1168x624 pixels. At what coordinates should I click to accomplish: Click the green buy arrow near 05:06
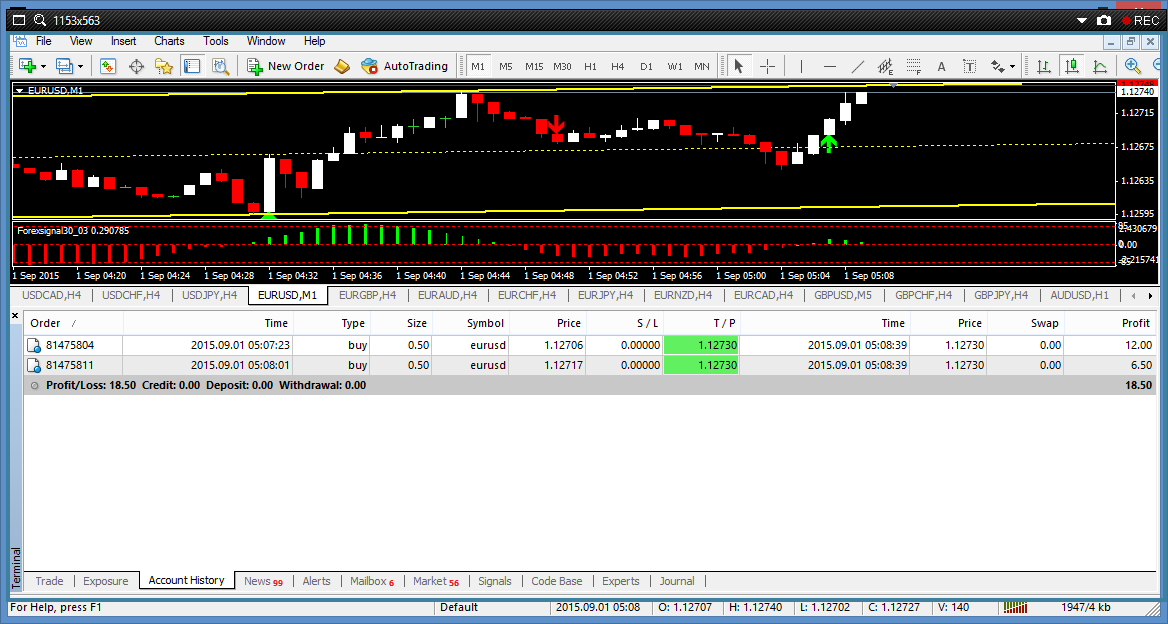[x=828, y=144]
